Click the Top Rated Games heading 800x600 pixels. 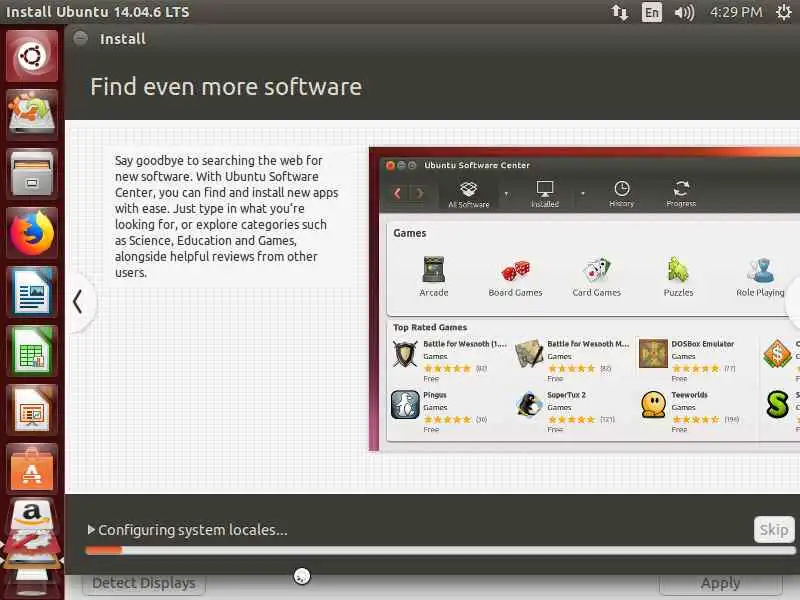tap(430, 327)
